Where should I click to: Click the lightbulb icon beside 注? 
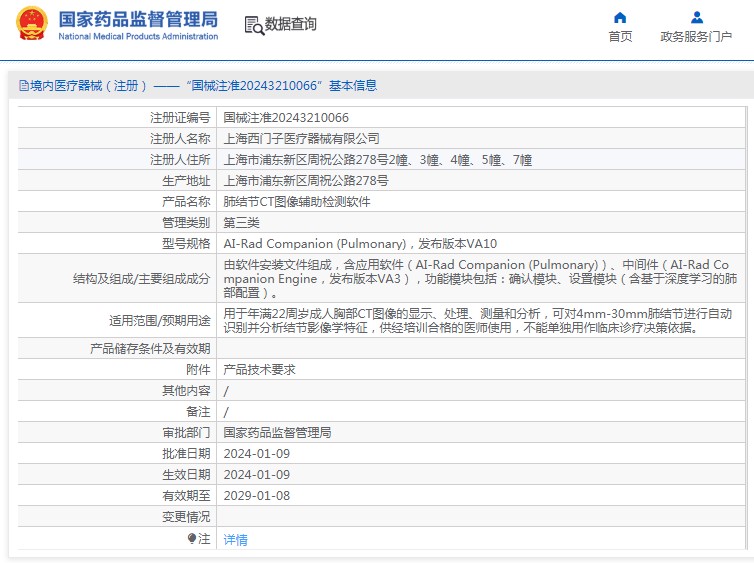(192, 539)
